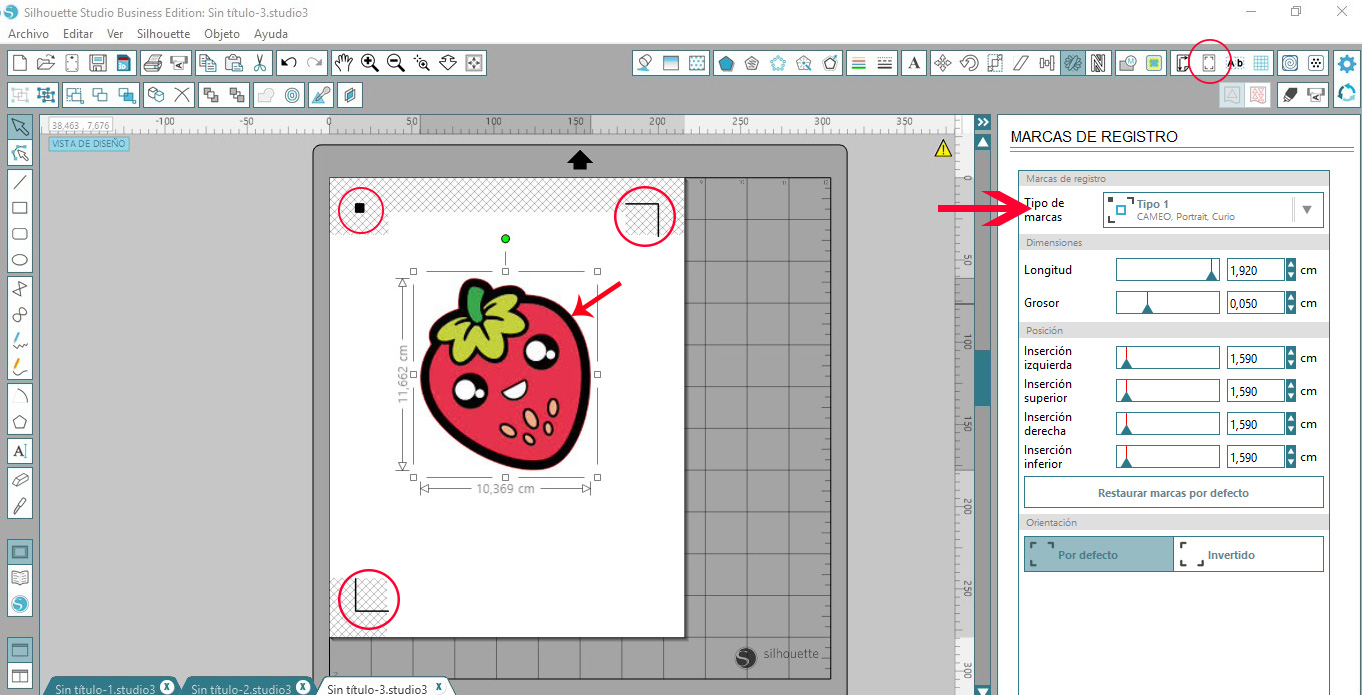This screenshot has height=695, width=1362.
Task: Zoom out with the magnifier minus icon
Action: (x=396, y=63)
